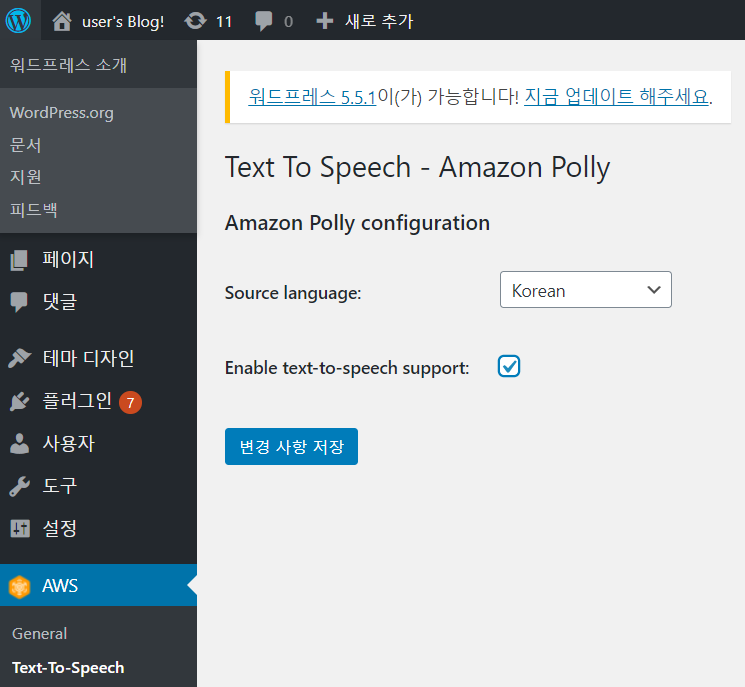
Task: Open the AWS cube icon menu
Action: coord(19,587)
